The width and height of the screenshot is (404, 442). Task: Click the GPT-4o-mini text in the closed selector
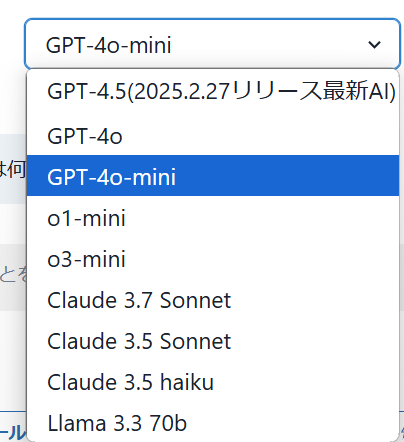tap(109, 45)
